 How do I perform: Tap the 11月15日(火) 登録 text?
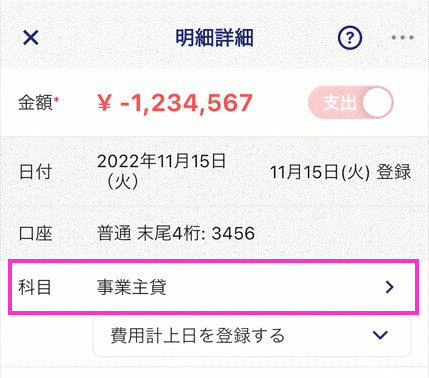[x=340, y=172]
